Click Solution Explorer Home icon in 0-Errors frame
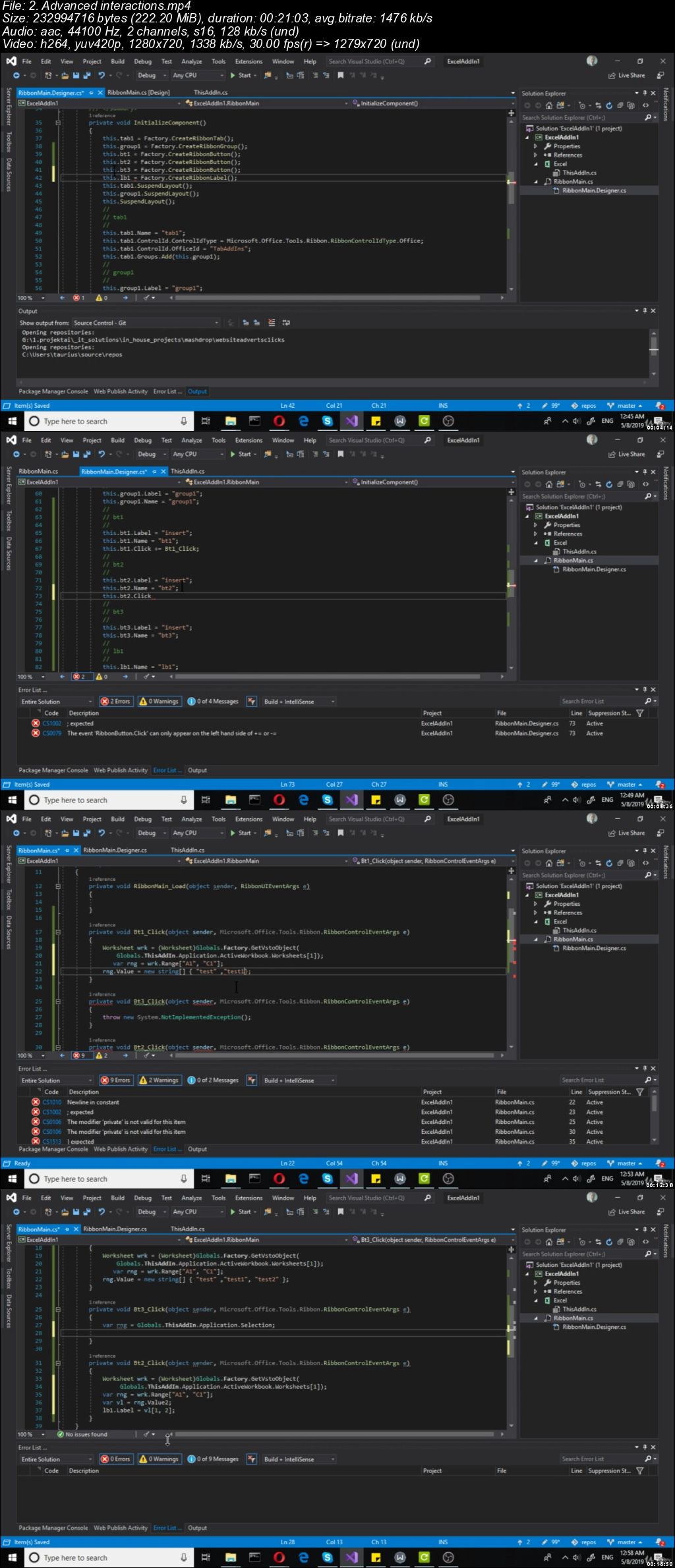This screenshot has width=675, height=1568. click(x=549, y=1242)
